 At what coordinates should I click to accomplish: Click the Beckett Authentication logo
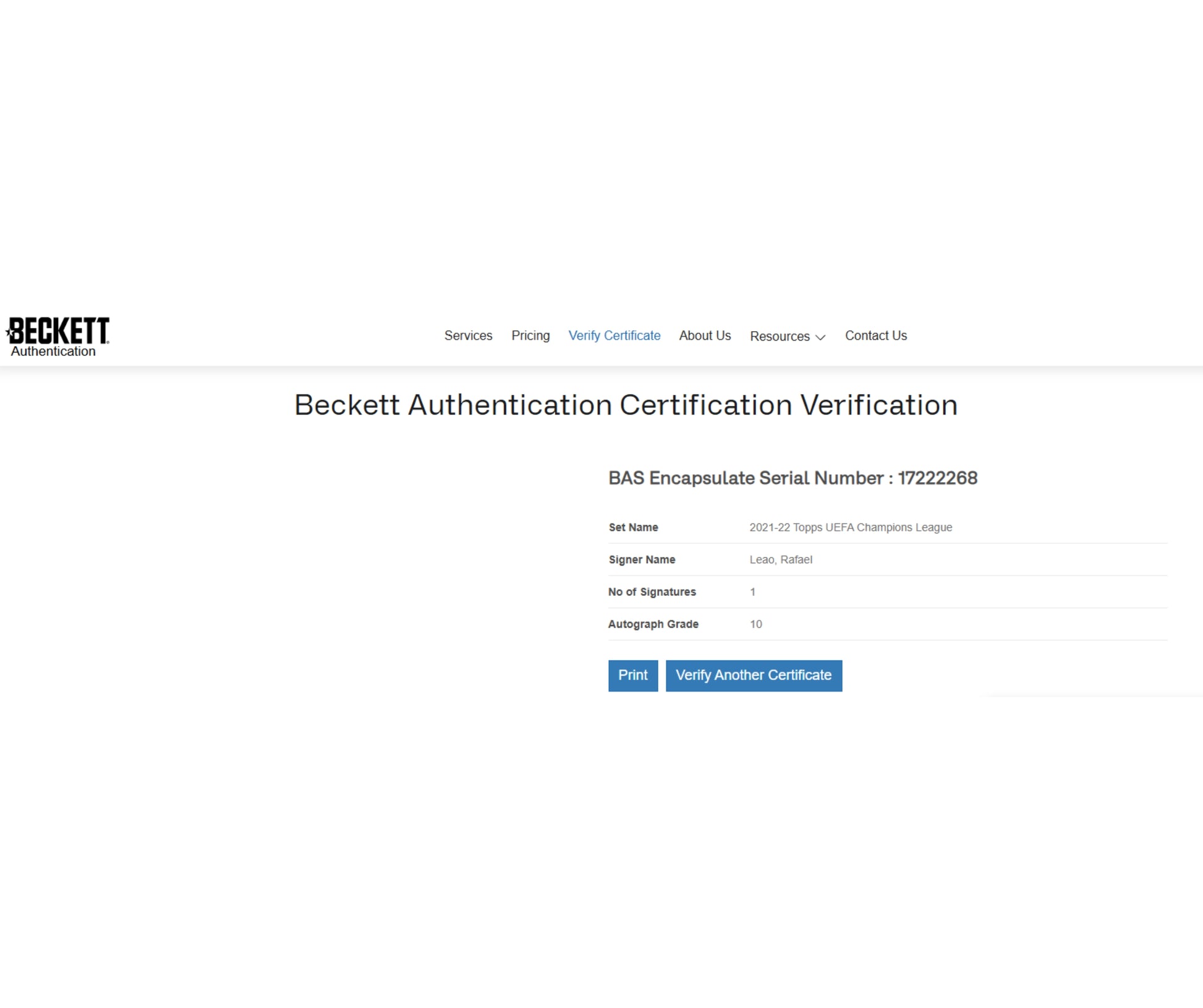pos(57,336)
